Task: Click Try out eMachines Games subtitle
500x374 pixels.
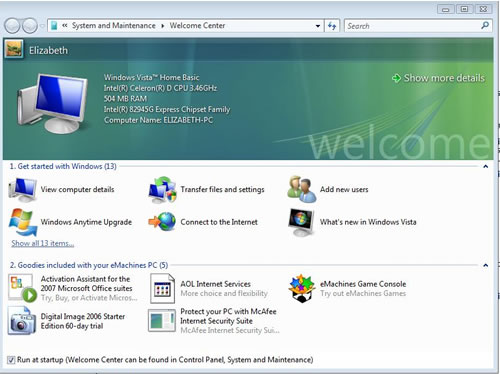Action: pos(363,293)
